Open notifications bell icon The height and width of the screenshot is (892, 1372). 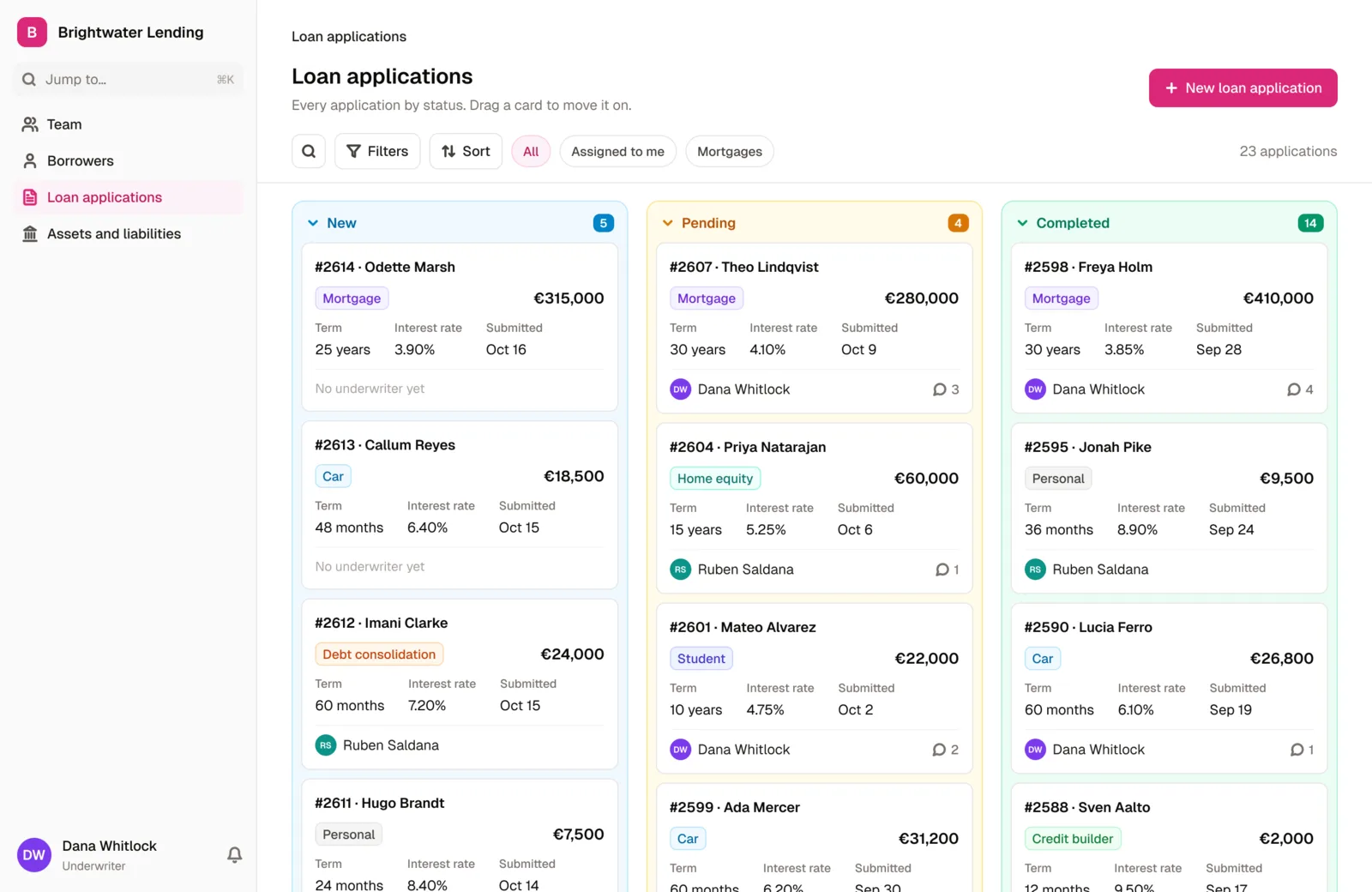(x=234, y=855)
